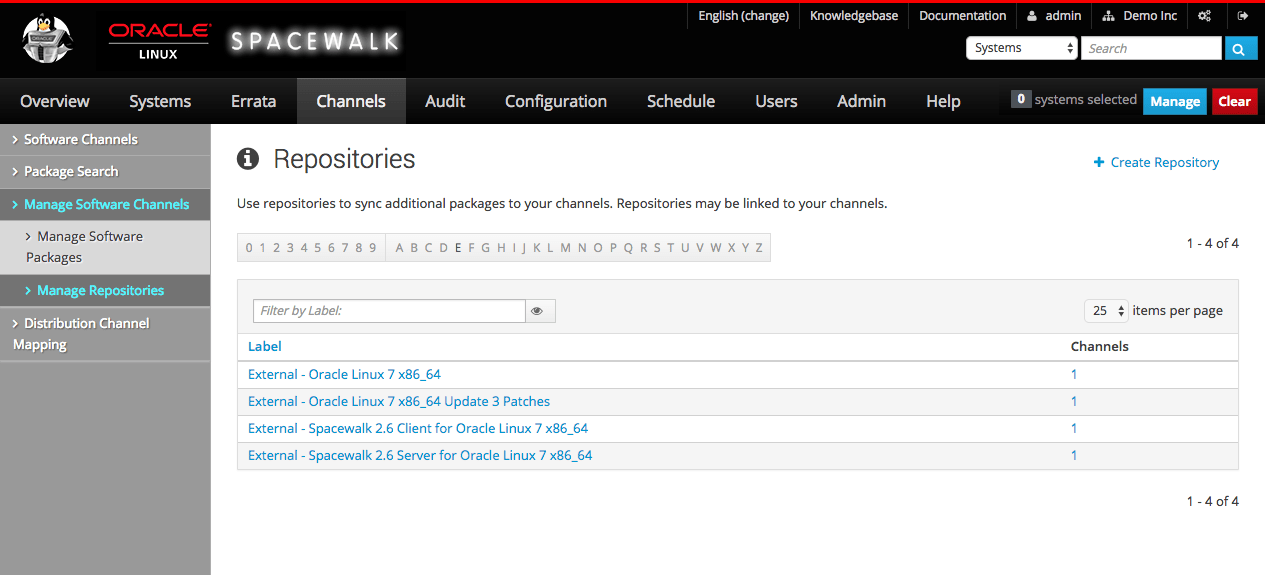Click Create Repository link
Image resolution: width=1265 pixels, height=575 pixels.
tap(1156, 162)
